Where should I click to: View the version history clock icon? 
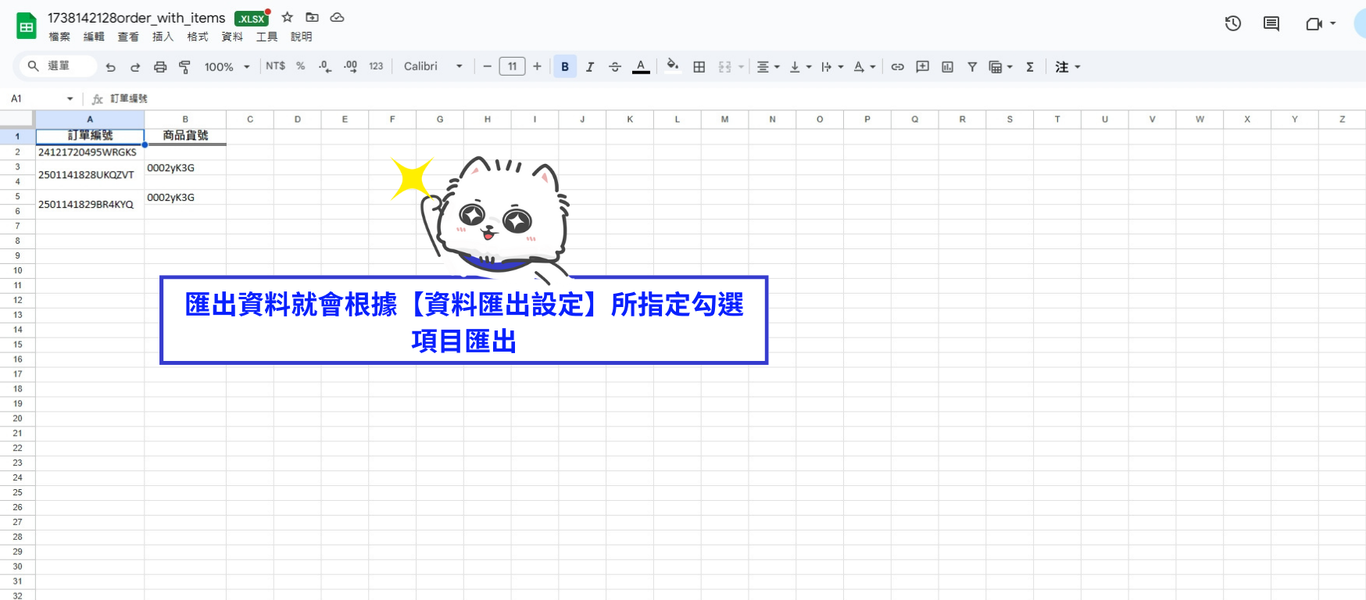point(1233,24)
